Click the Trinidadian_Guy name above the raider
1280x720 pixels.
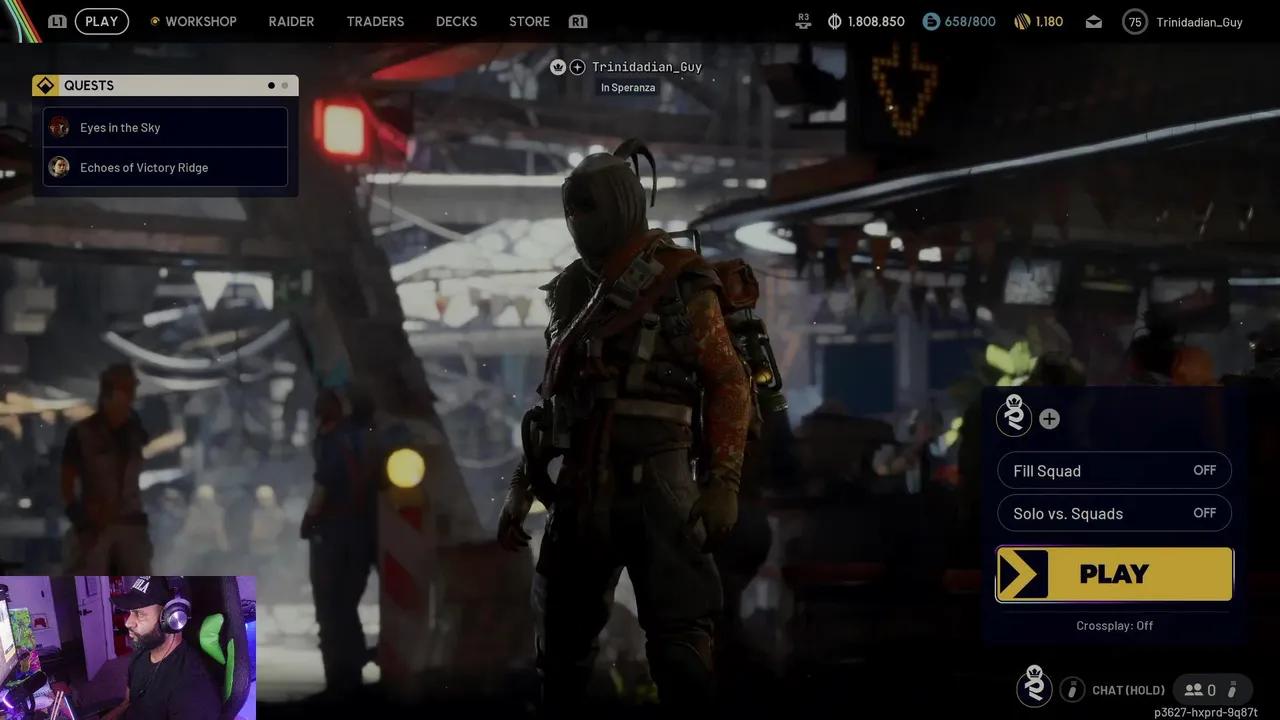647,67
